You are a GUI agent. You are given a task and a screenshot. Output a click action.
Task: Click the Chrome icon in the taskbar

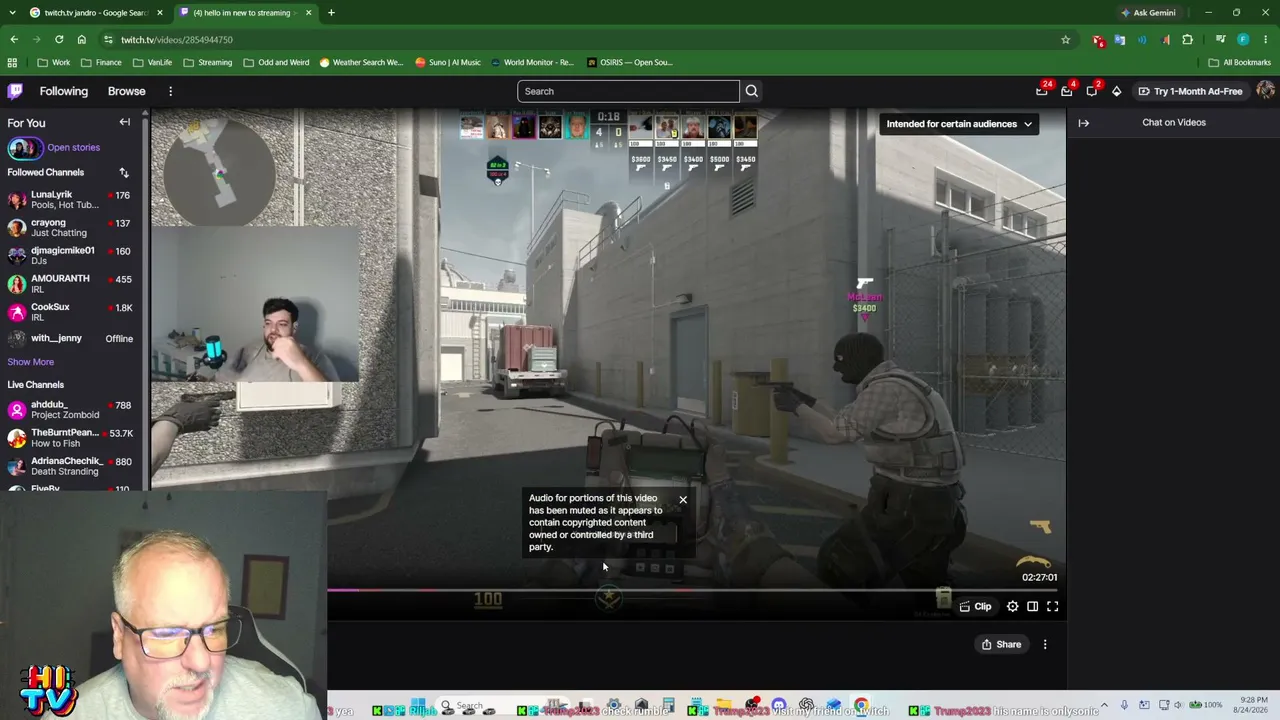point(861,706)
